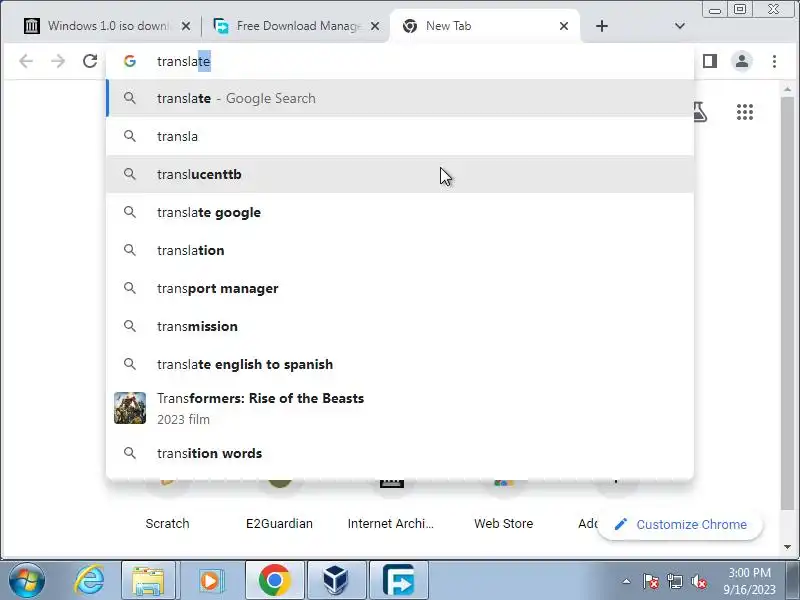Open the Scratch shortcut
This screenshot has width=800, height=600.
tap(167, 523)
